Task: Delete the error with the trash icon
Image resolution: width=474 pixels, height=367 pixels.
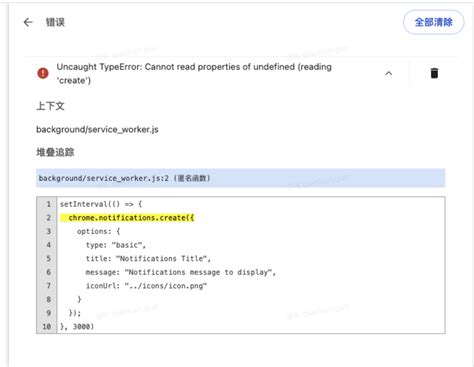Action: [x=434, y=73]
